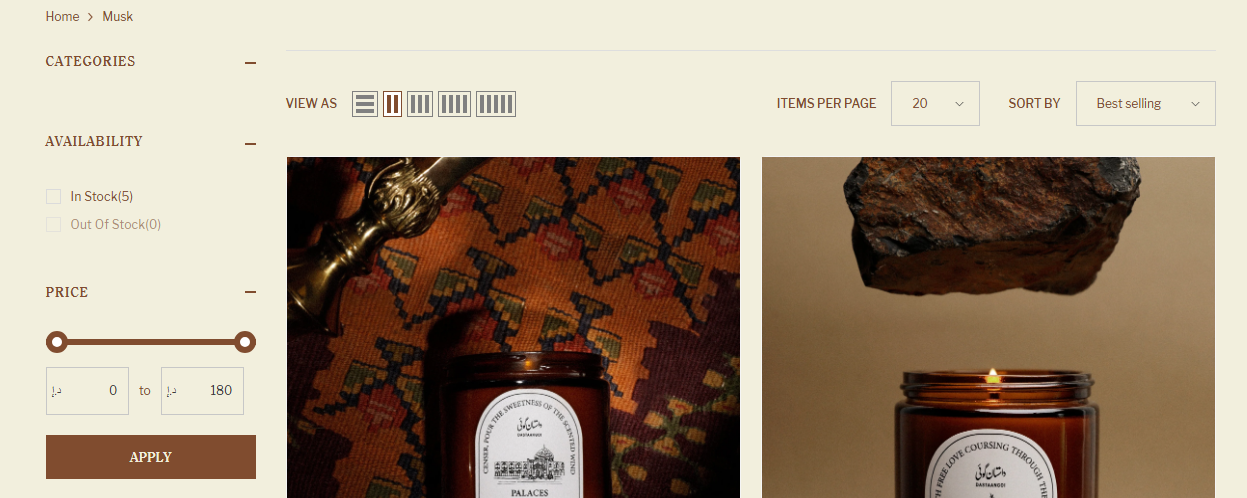This screenshot has width=1247, height=498.
Task: Select the three-column grid view icon
Action: (x=420, y=104)
